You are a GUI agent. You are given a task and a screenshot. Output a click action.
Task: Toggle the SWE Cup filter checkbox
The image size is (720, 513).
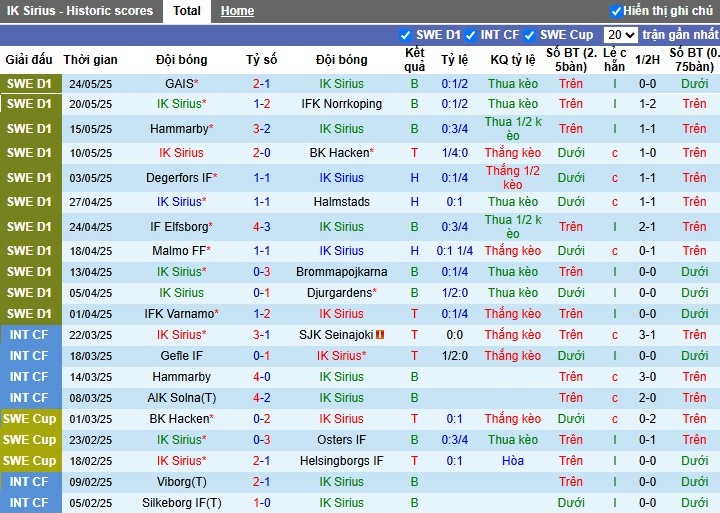tap(530, 35)
